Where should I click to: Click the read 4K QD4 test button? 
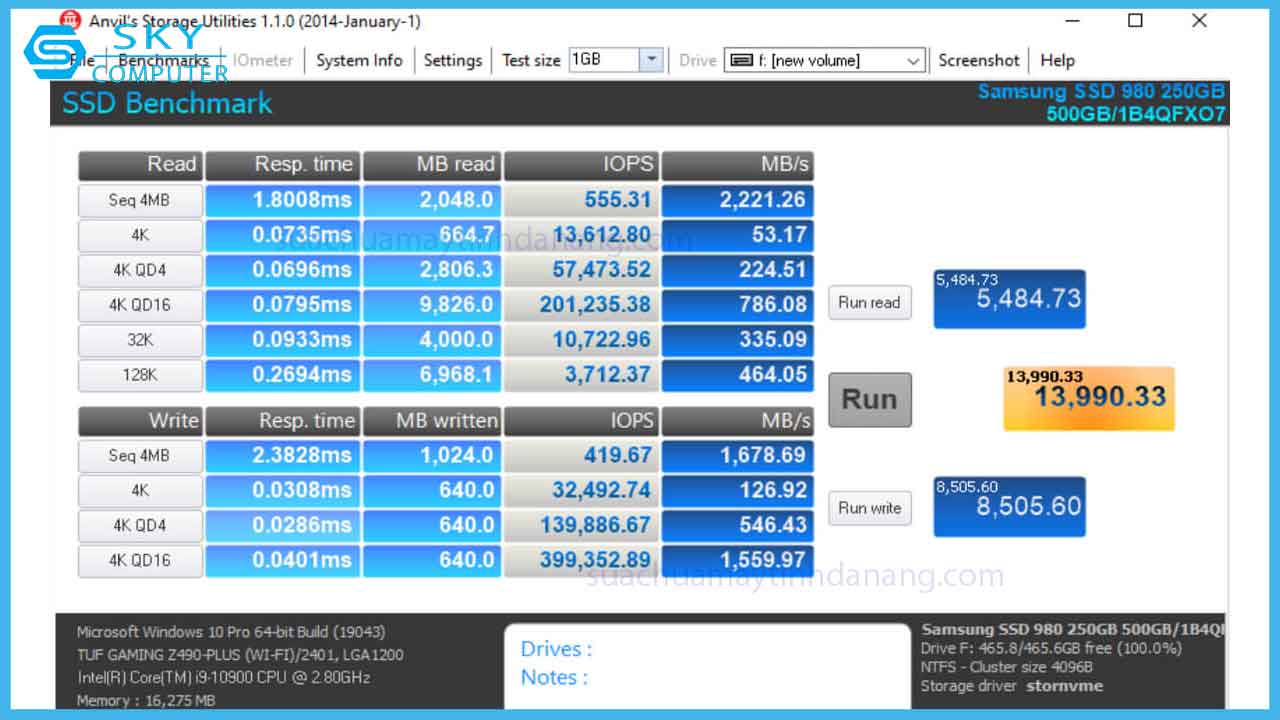[140, 270]
